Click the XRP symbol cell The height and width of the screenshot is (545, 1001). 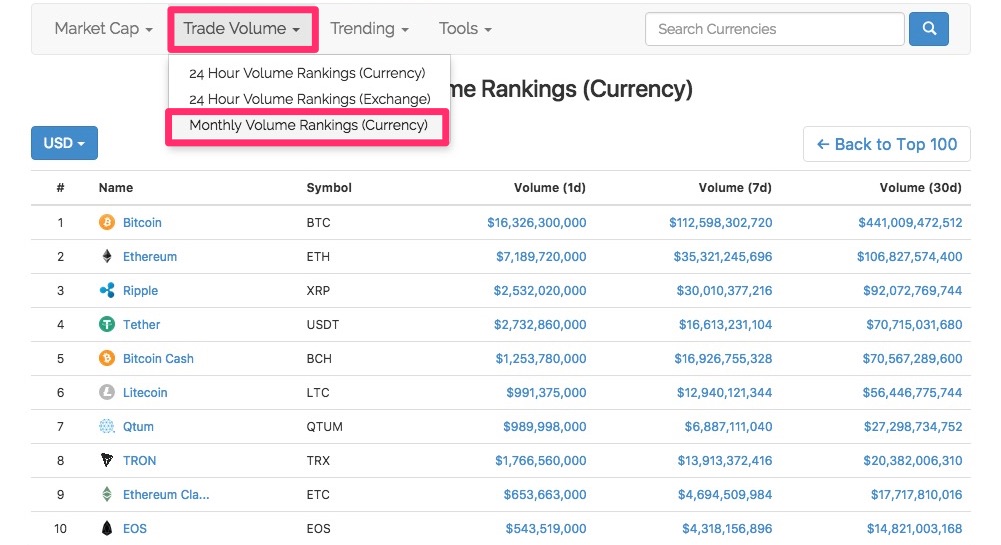pos(318,290)
